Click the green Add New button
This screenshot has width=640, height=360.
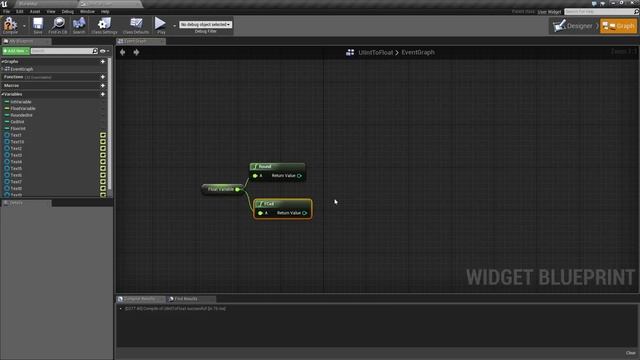point(16,51)
